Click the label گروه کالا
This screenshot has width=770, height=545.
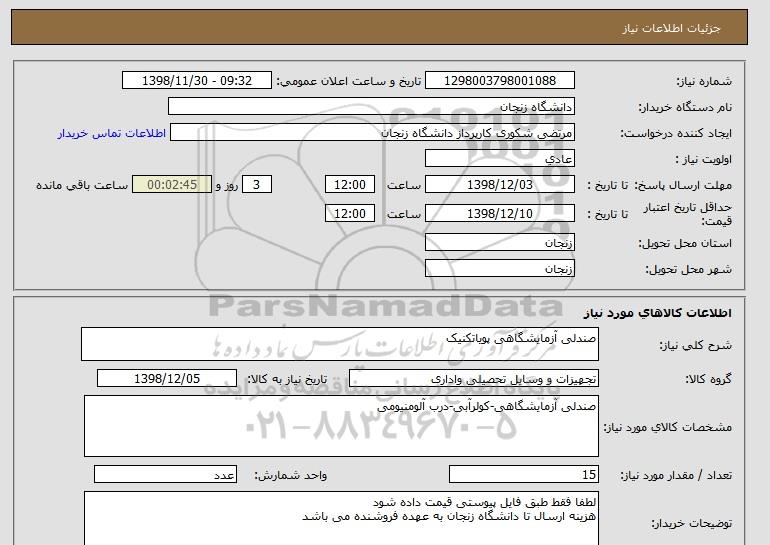pyautogui.click(x=708, y=379)
